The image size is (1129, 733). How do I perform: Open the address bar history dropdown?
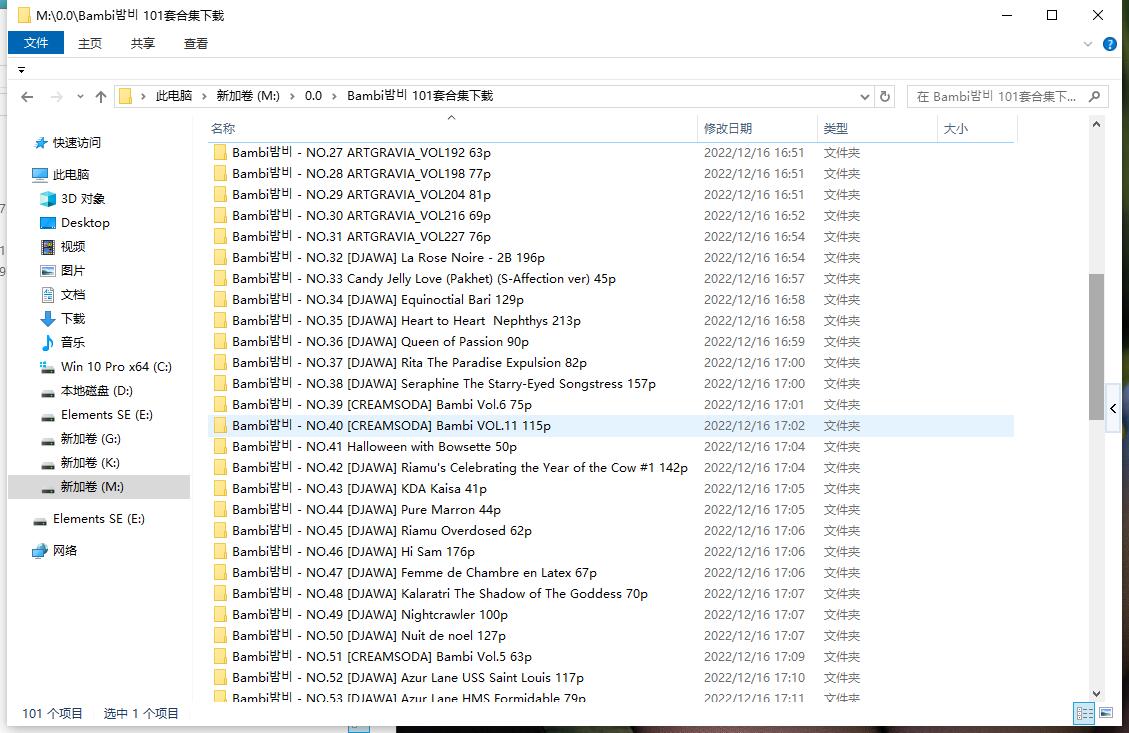(x=865, y=96)
